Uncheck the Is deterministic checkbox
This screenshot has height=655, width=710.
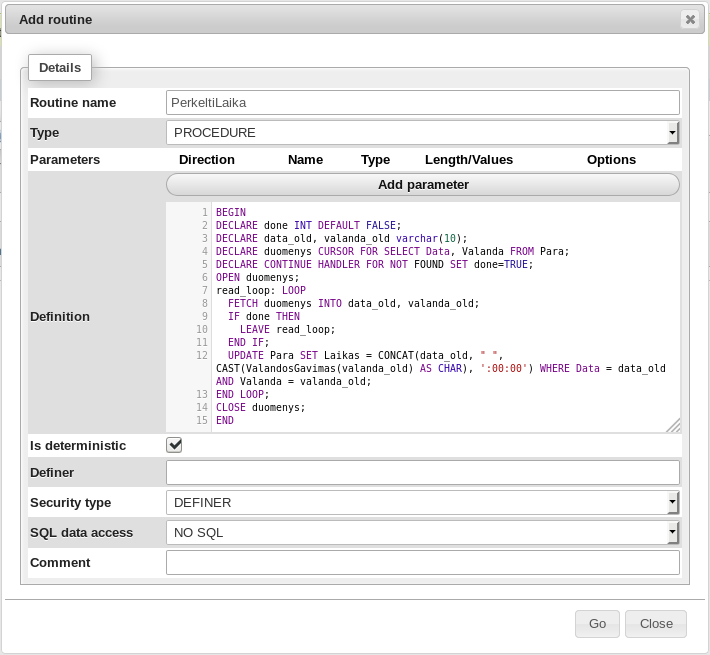[174, 445]
